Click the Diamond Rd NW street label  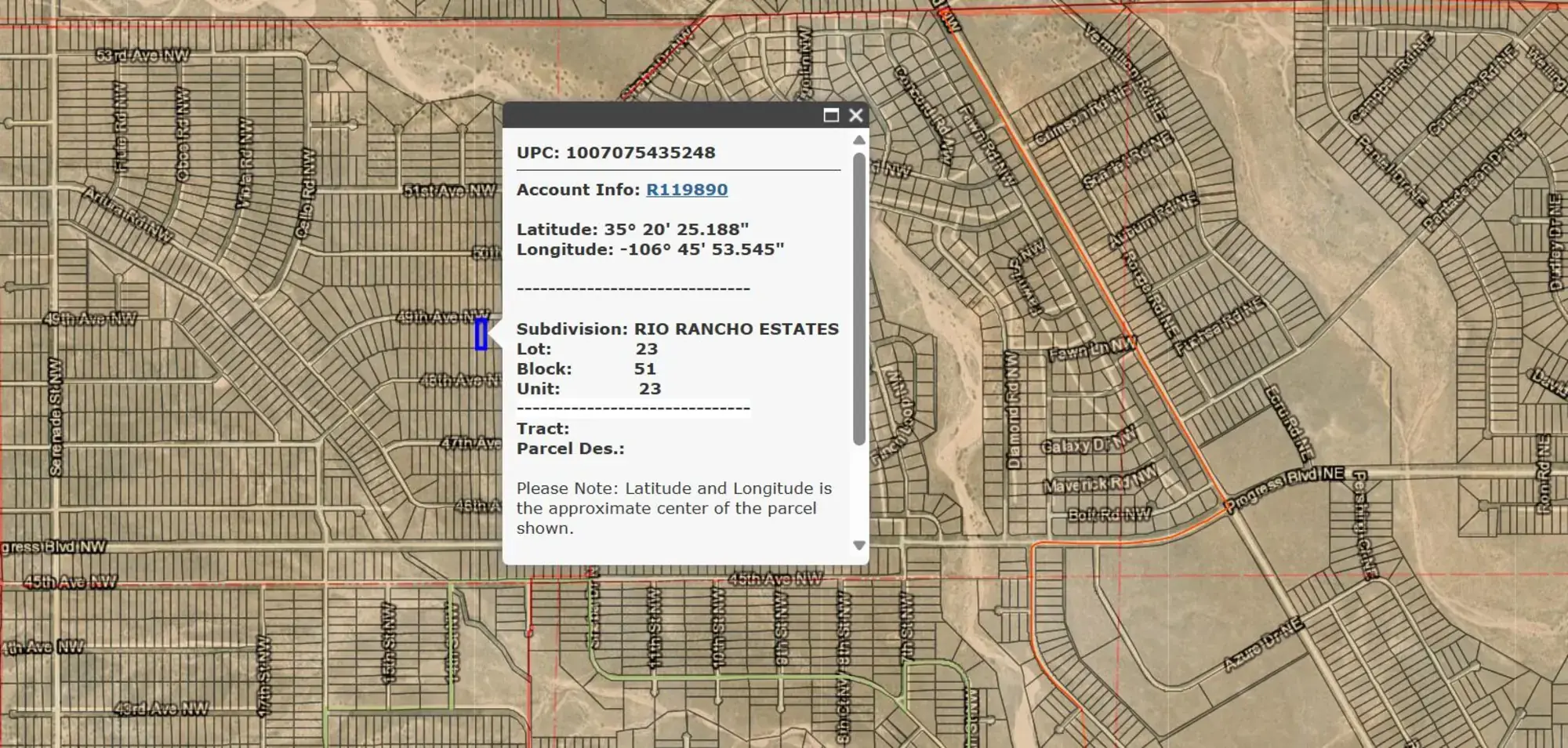pyautogui.click(x=1014, y=409)
